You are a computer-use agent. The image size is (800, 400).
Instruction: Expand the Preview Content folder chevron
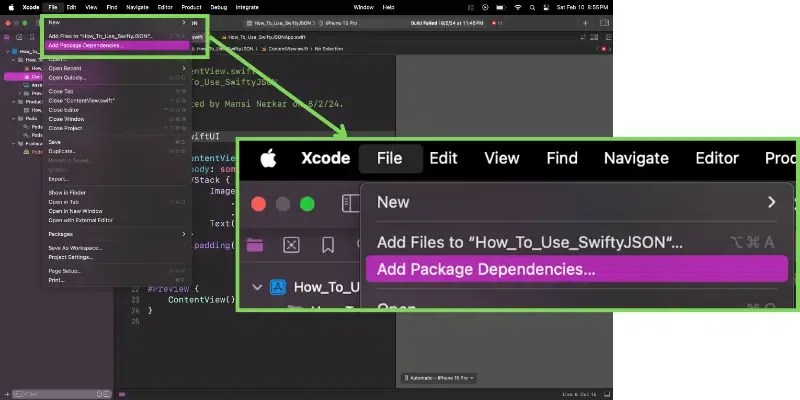pyautogui.click(x=19, y=93)
